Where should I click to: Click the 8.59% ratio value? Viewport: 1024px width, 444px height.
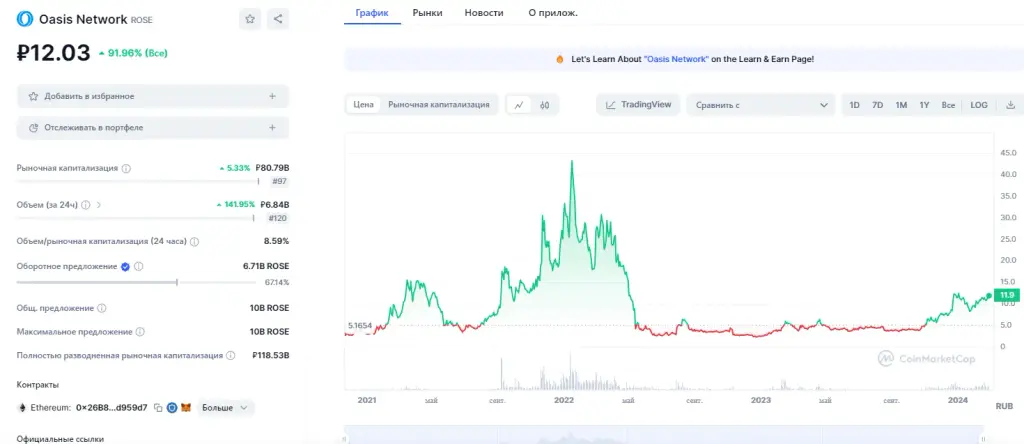tap(276, 242)
